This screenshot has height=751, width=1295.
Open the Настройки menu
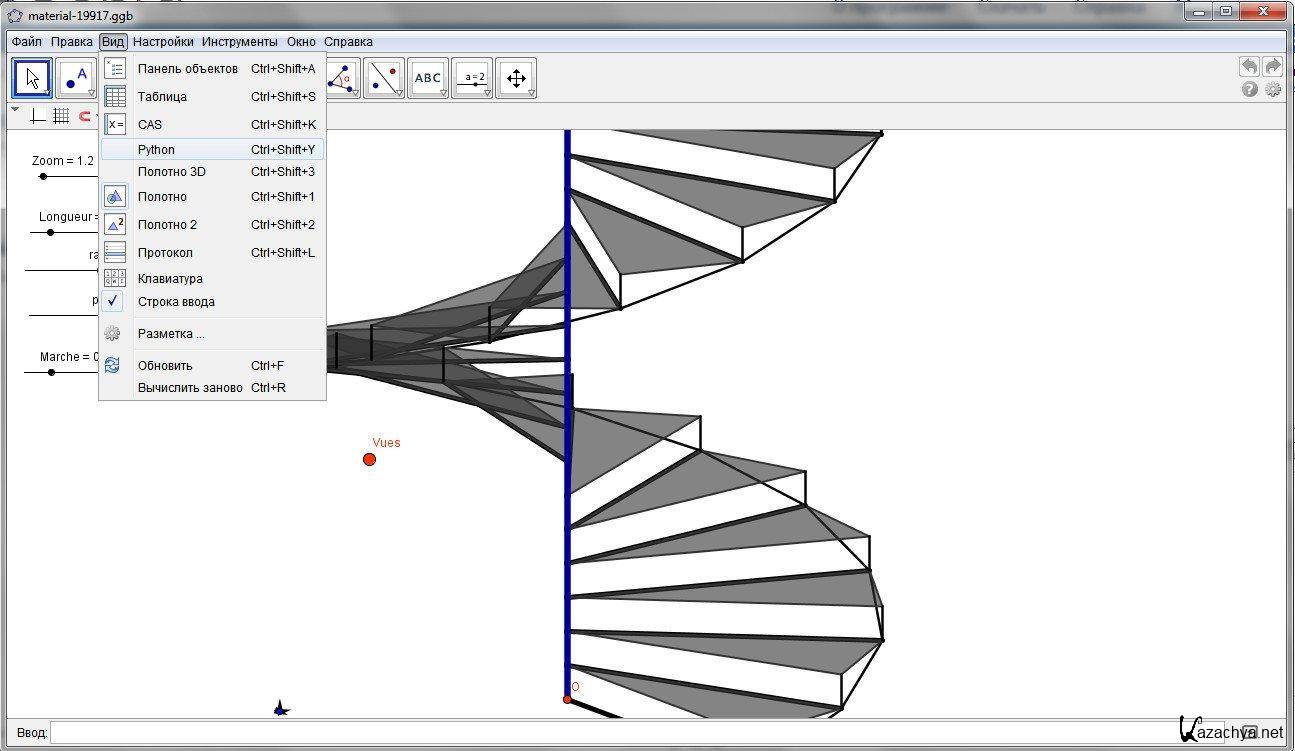click(163, 42)
